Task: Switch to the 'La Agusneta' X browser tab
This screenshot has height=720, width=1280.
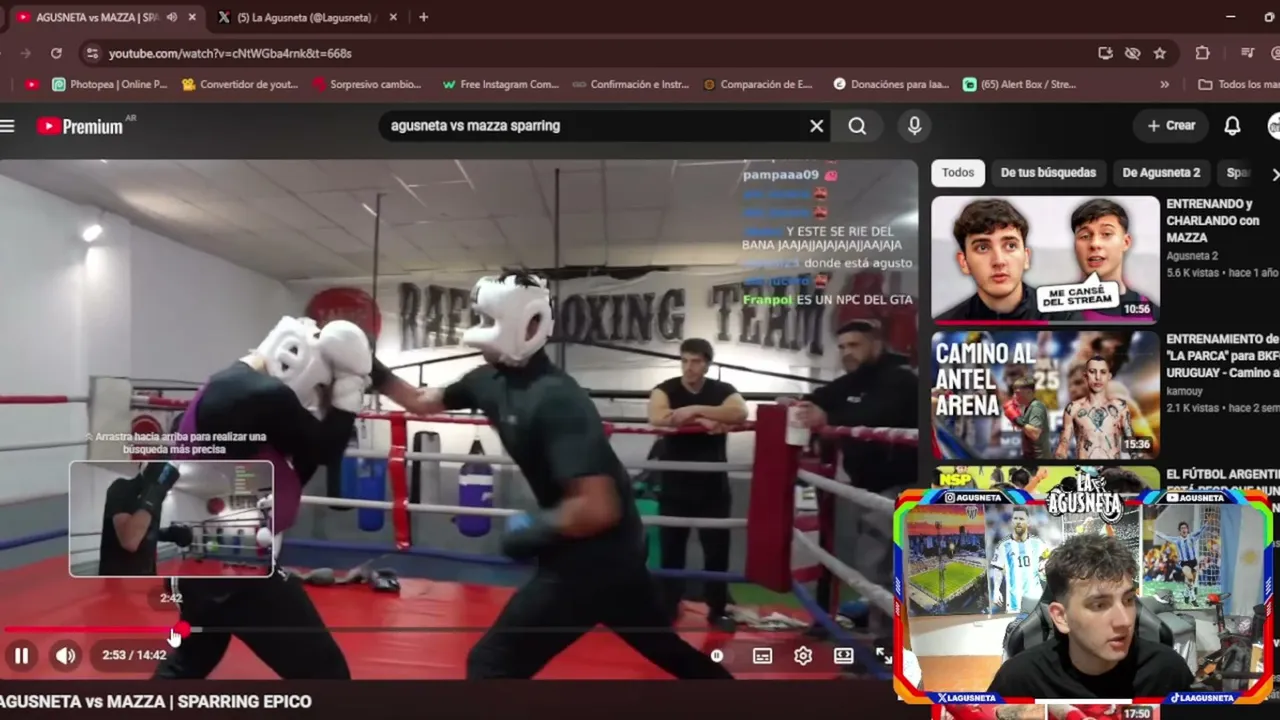Action: point(304,17)
